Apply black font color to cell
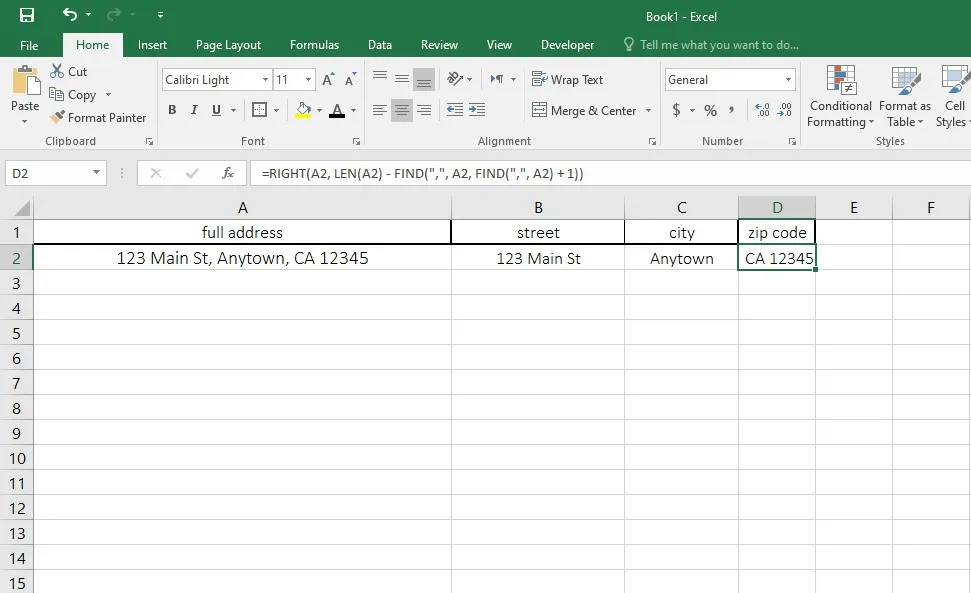Screen dimensions: 971x593 point(337,110)
